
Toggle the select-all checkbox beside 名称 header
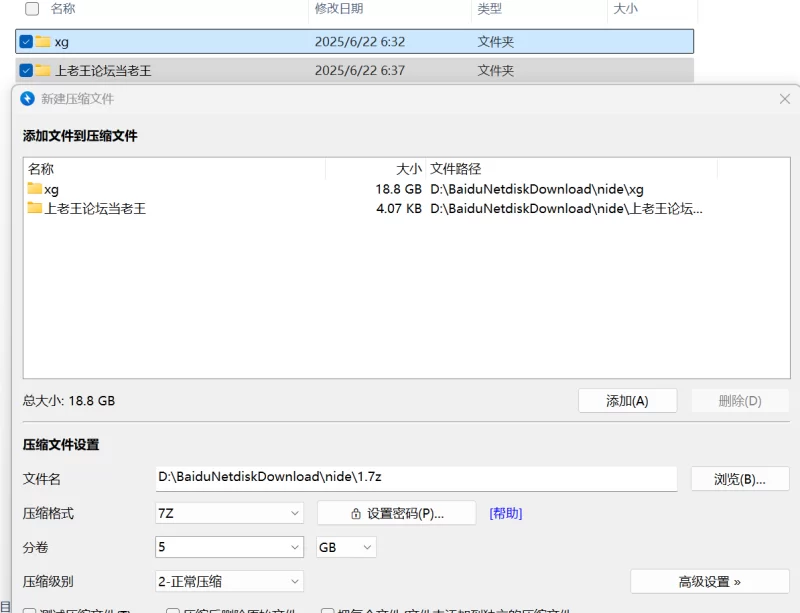tap(32, 9)
